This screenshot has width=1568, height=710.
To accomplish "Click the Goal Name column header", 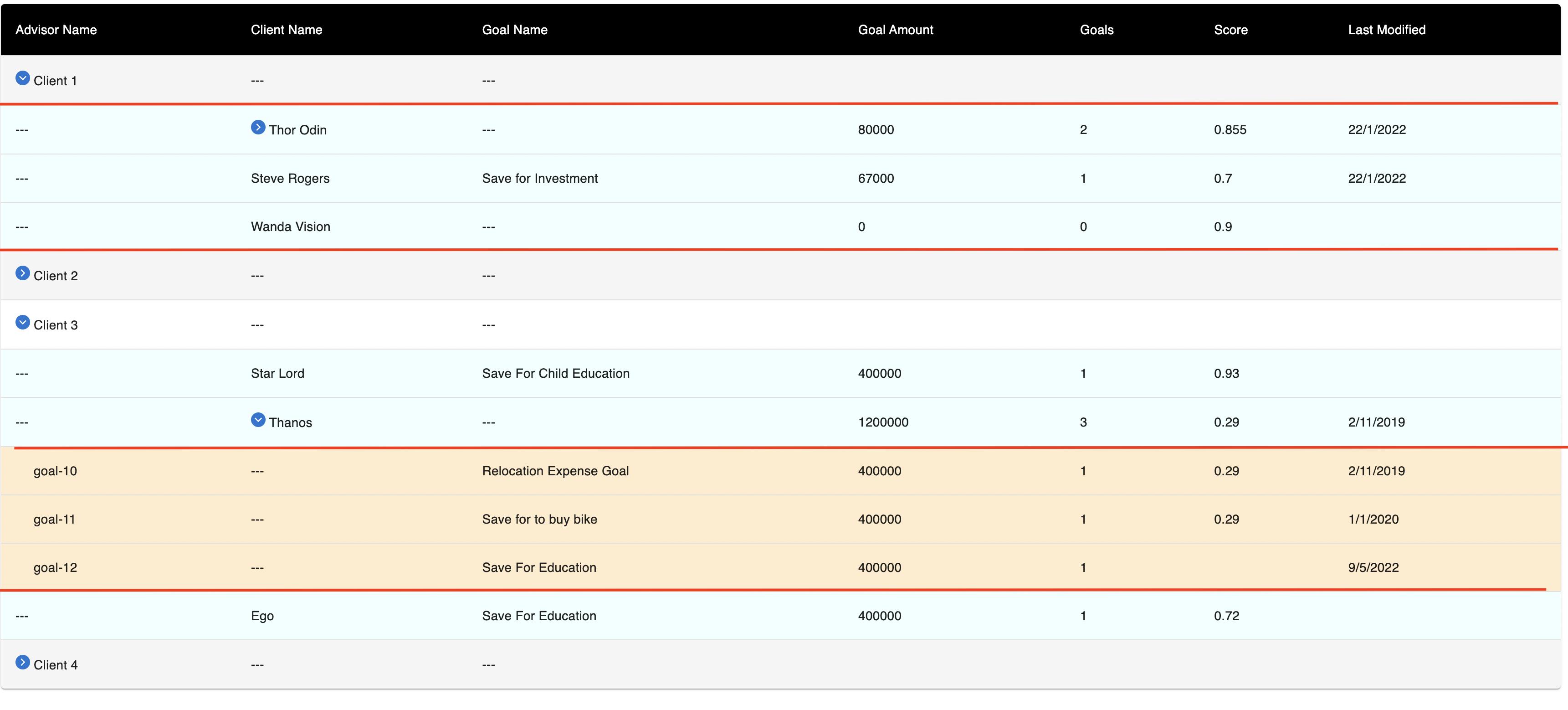I will (x=514, y=30).
